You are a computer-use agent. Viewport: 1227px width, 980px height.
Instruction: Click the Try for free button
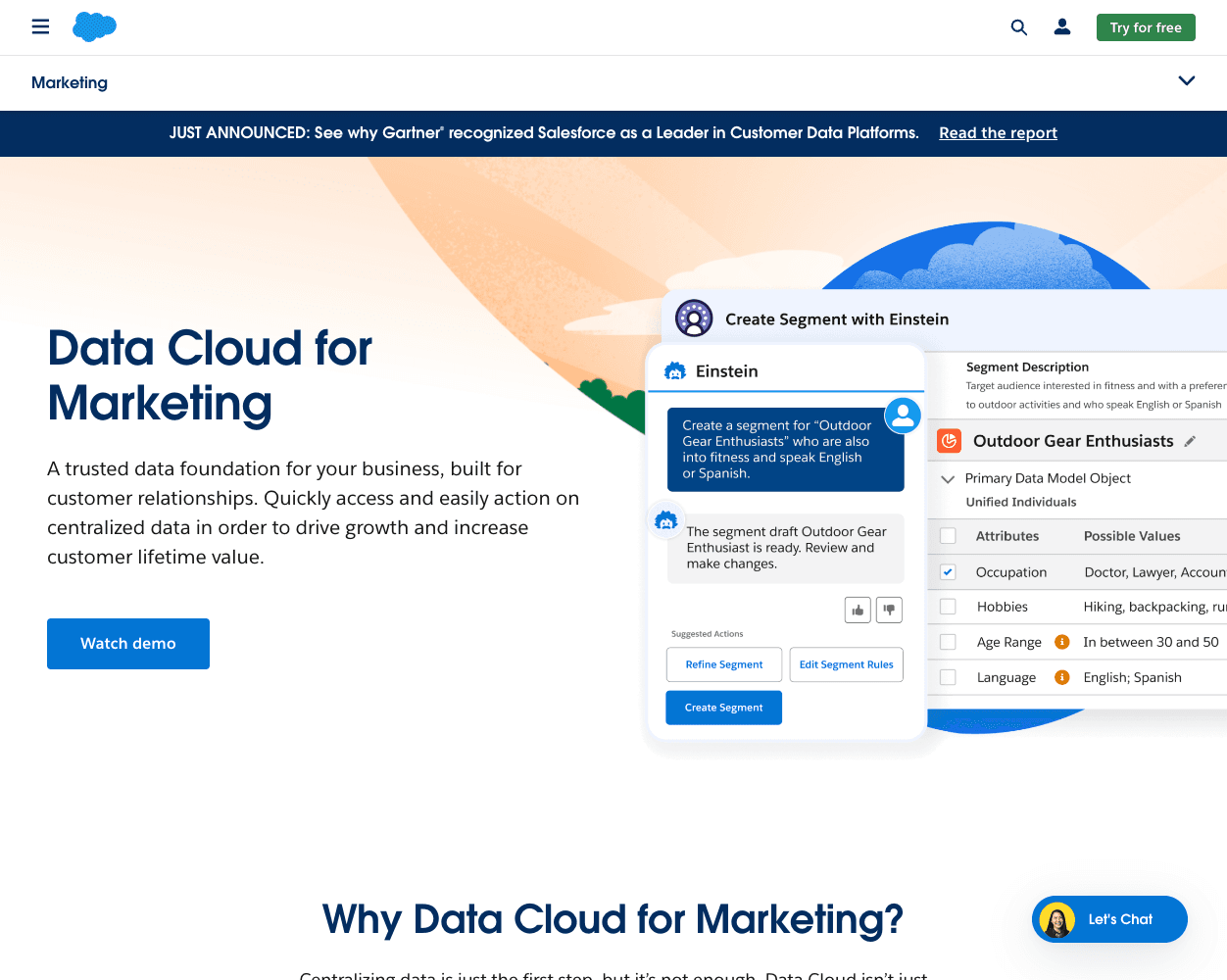coord(1146,27)
